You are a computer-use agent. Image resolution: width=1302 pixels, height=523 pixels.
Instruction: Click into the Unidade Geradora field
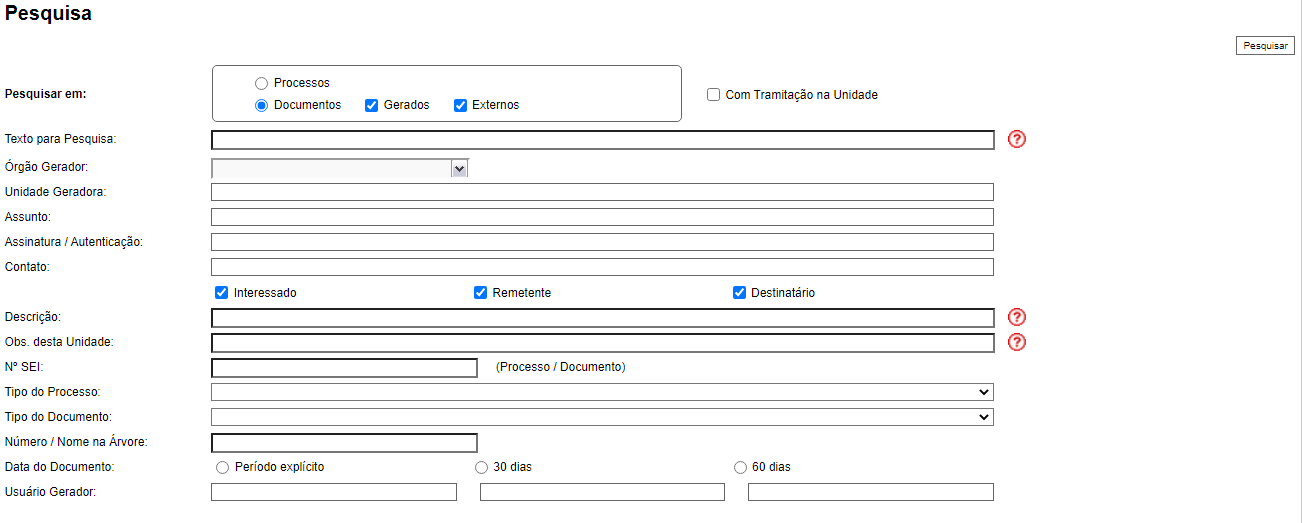pos(602,192)
